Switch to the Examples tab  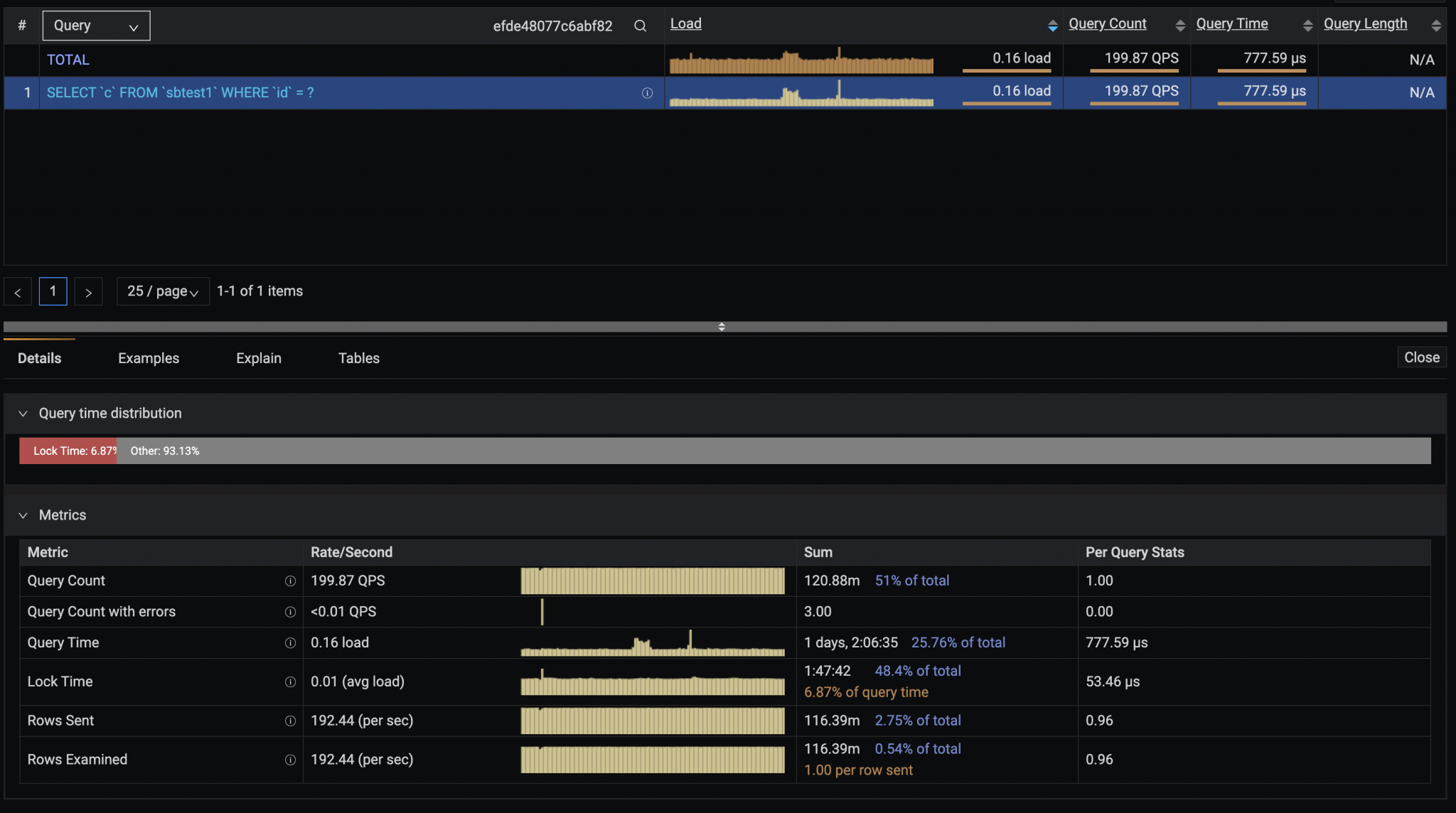click(148, 357)
